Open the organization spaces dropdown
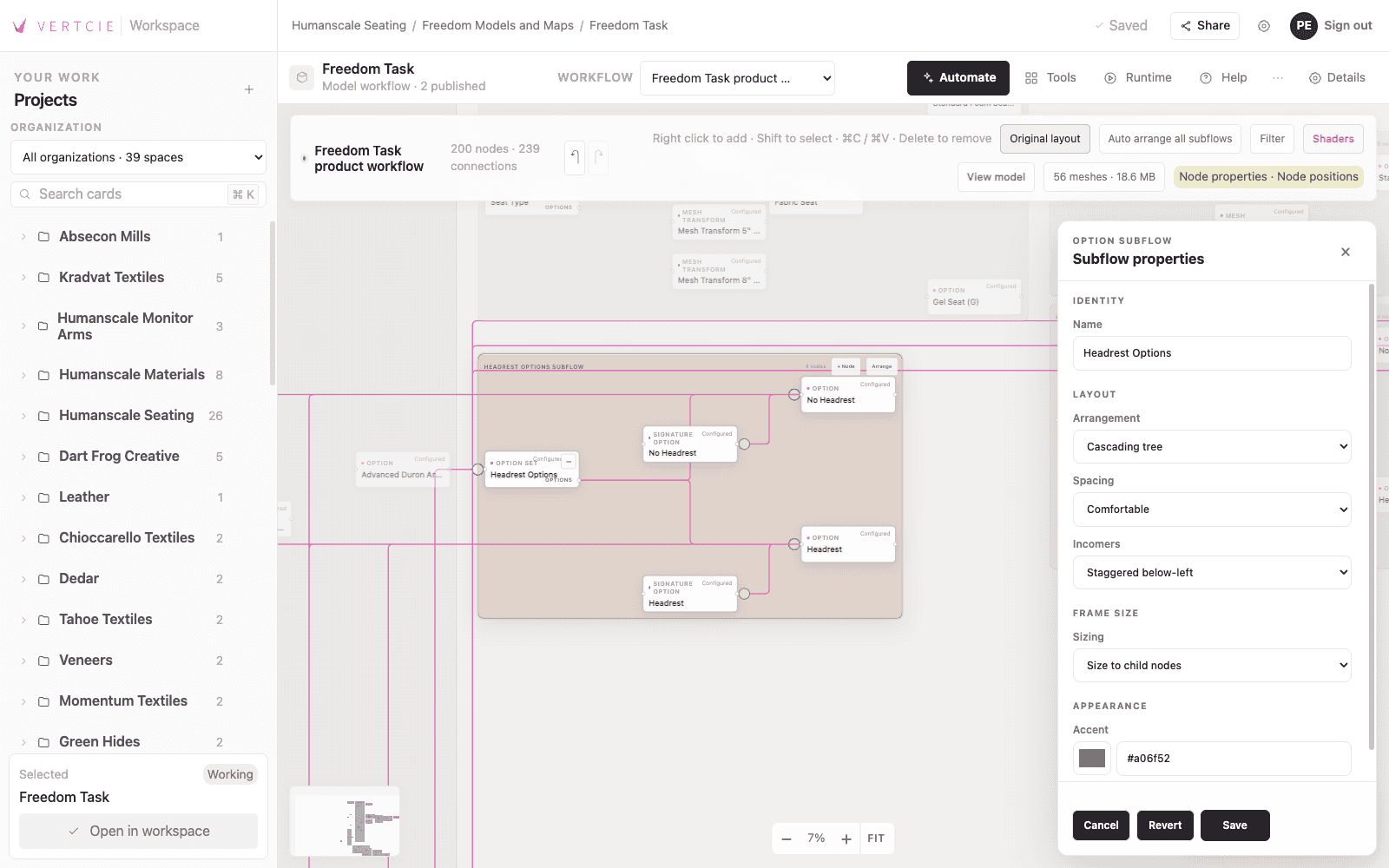Viewport: 1389px width, 868px height. coord(139,157)
